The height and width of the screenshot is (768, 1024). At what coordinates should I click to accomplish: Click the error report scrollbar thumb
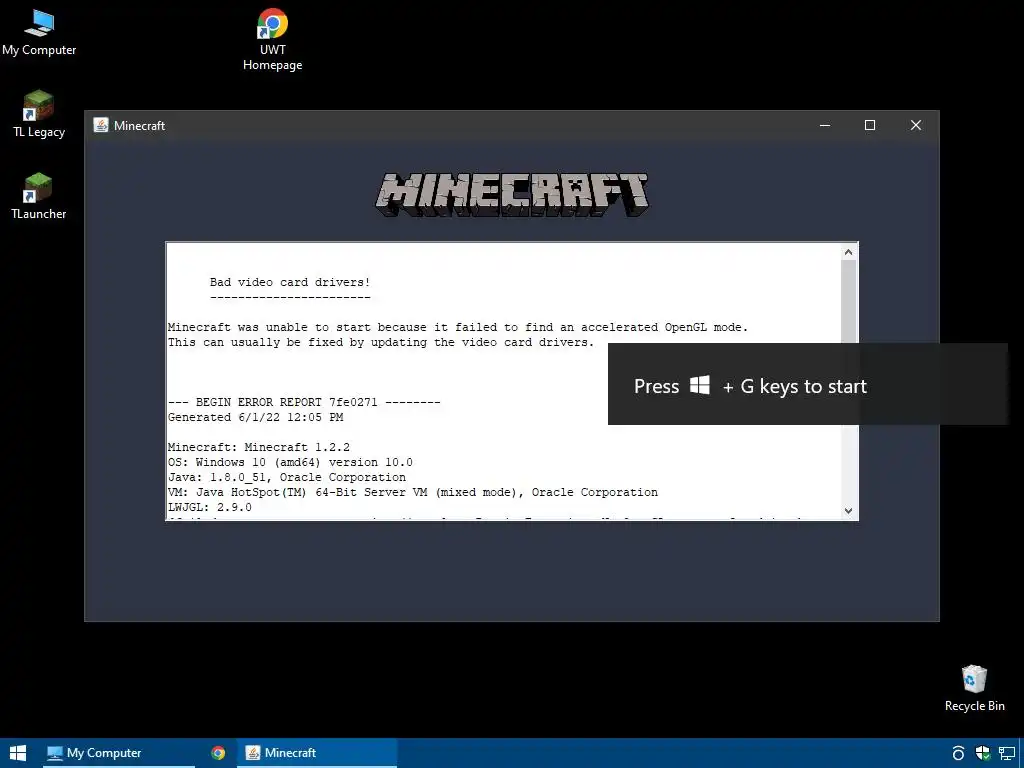click(848, 301)
